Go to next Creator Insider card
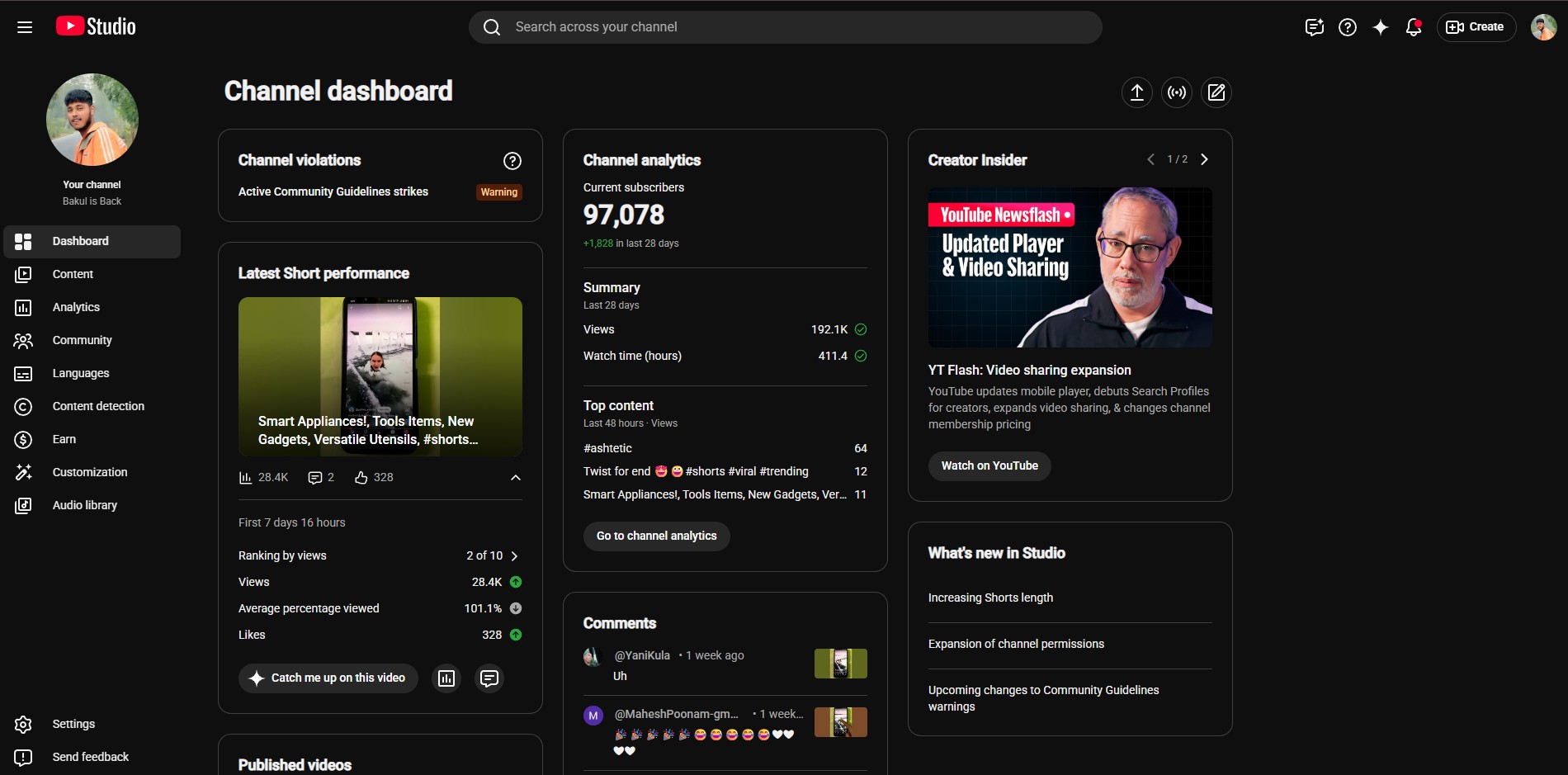 (1204, 159)
